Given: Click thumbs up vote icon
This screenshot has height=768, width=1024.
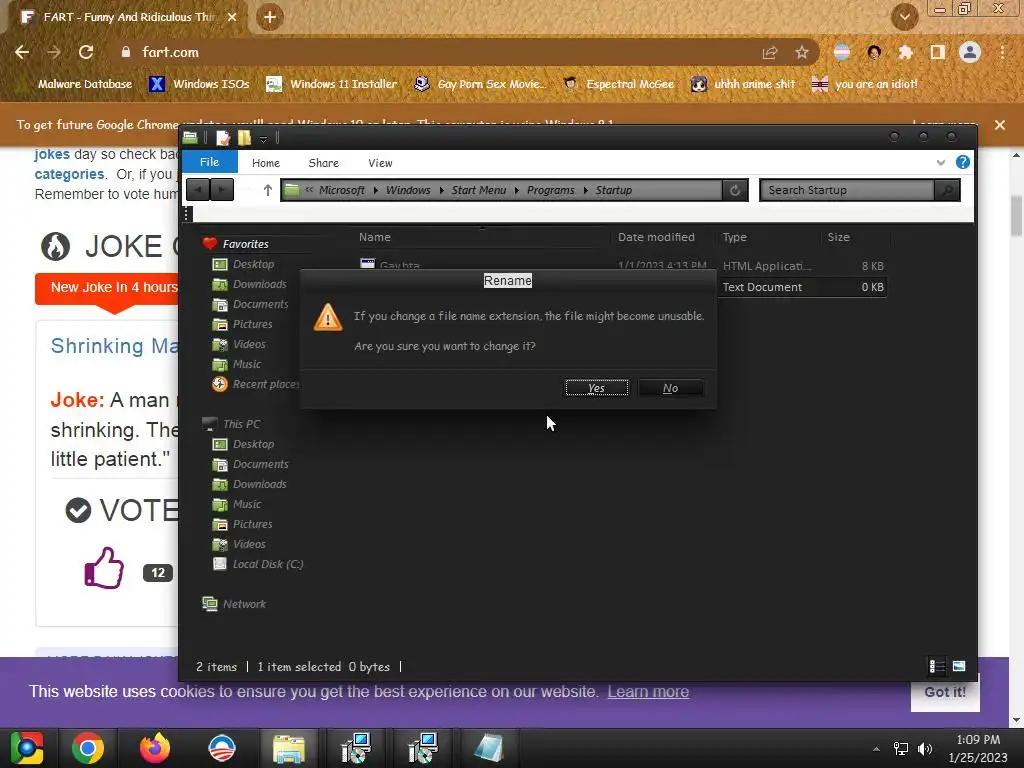Looking at the screenshot, I should (104, 568).
